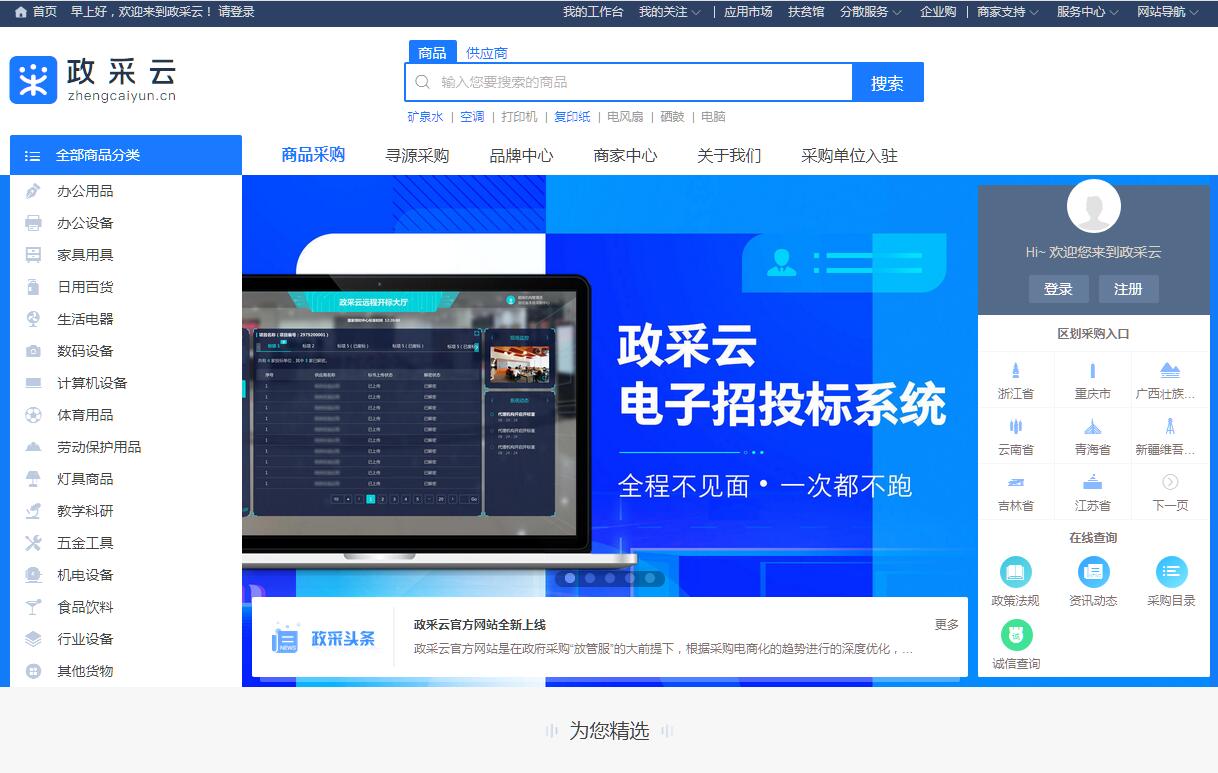
Task: Click the 搜索 button
Action: click(x=887, y=82)
